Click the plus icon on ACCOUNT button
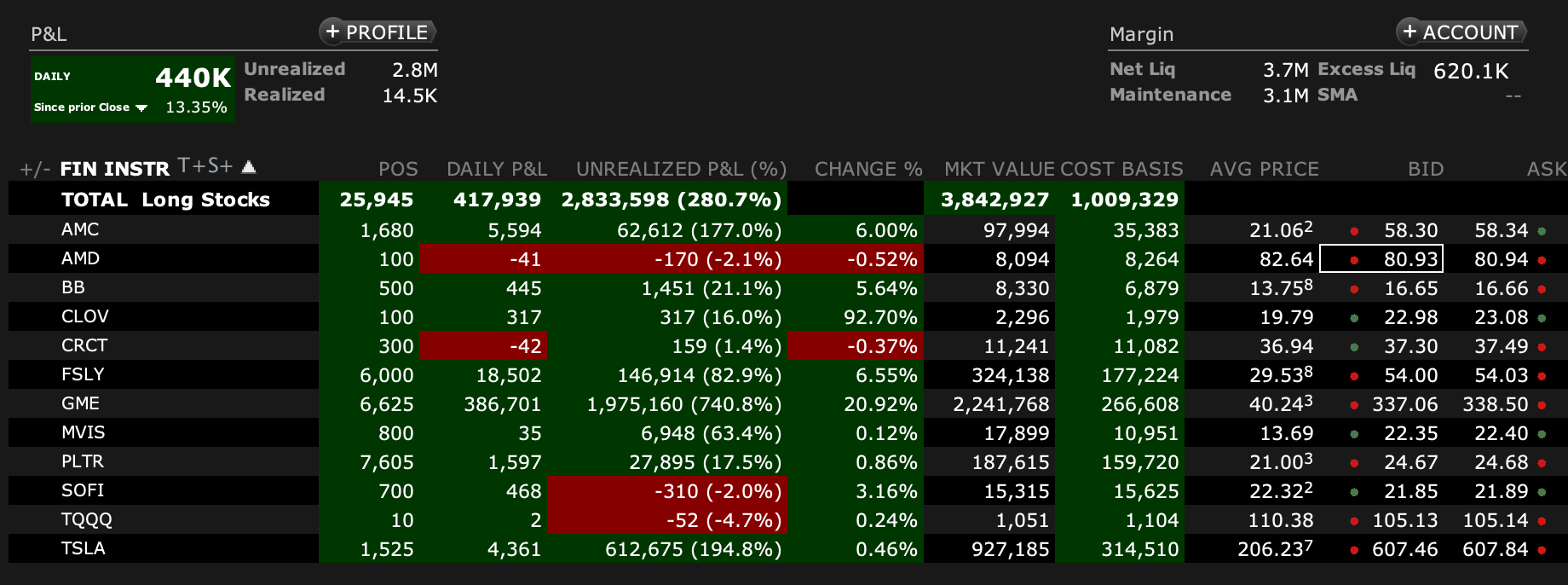The height and width of the screenshot is (585, 1568). pos(1409,32)
